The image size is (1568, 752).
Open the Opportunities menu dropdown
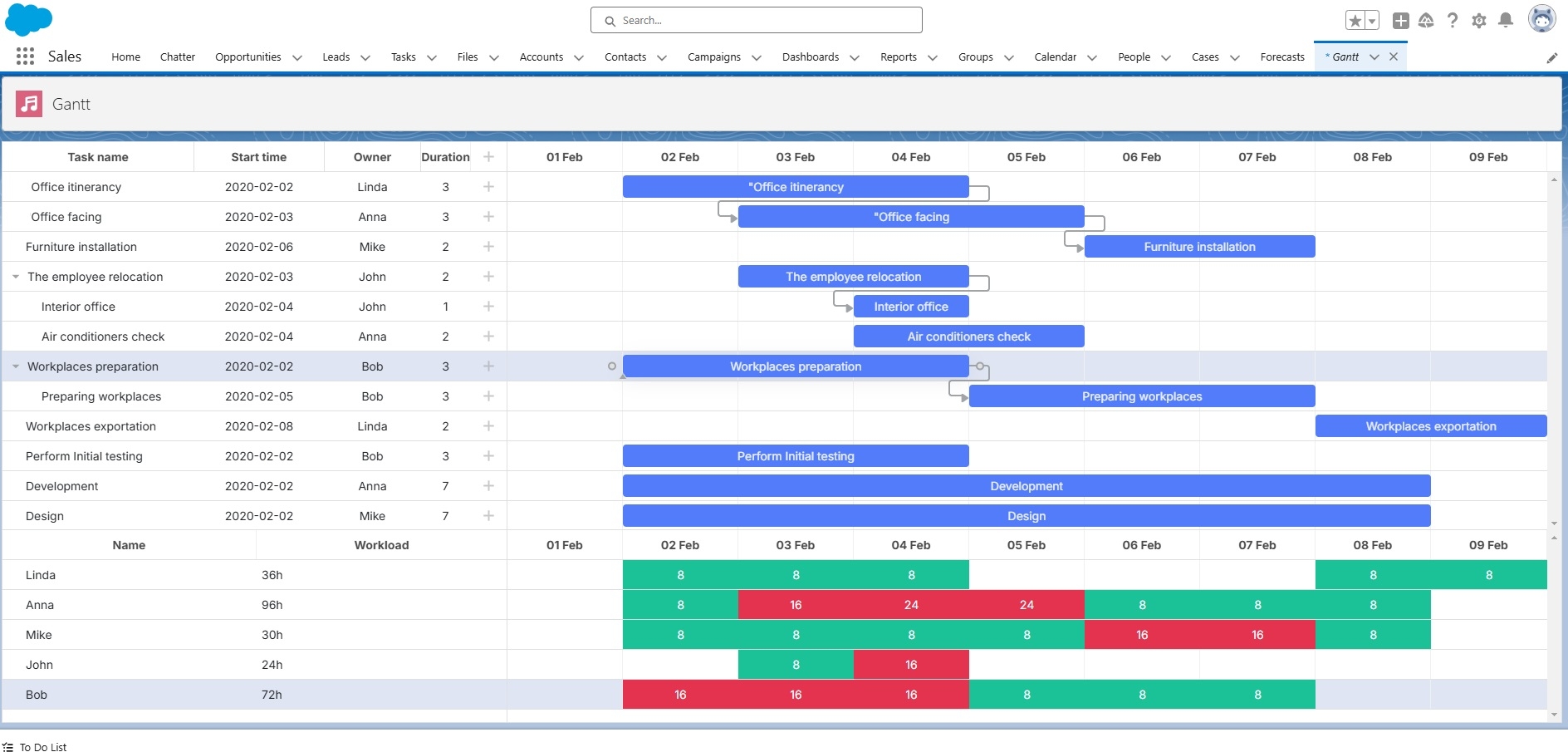[296, 57]
